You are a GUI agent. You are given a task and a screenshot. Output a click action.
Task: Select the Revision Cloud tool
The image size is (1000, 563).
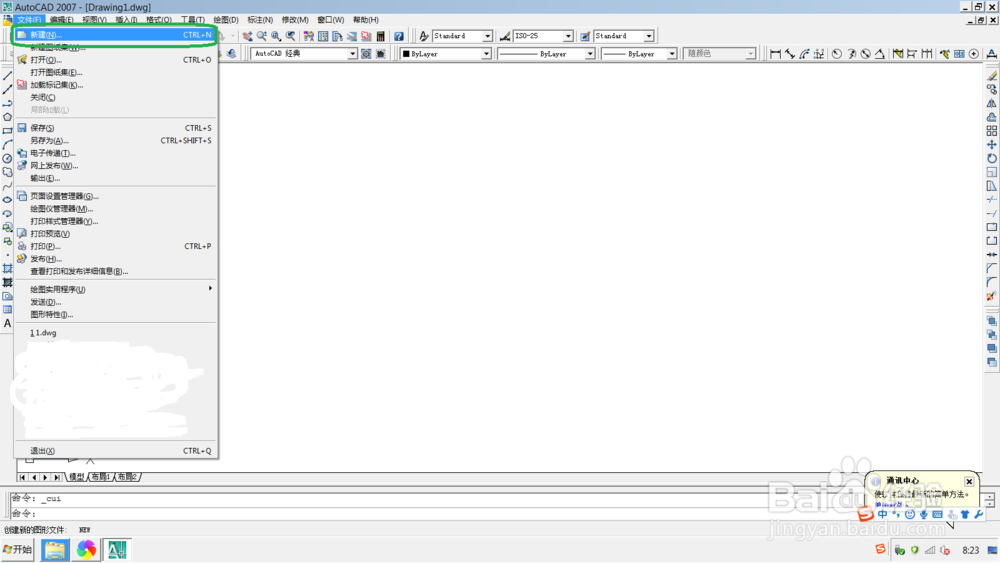pyautogui.click(x=7, y=172)
